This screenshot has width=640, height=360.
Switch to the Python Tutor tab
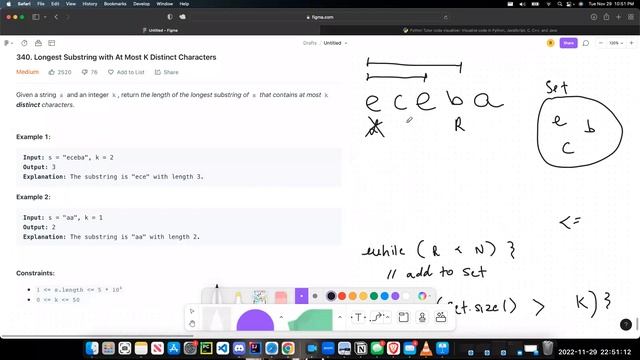tap(480, 30)
